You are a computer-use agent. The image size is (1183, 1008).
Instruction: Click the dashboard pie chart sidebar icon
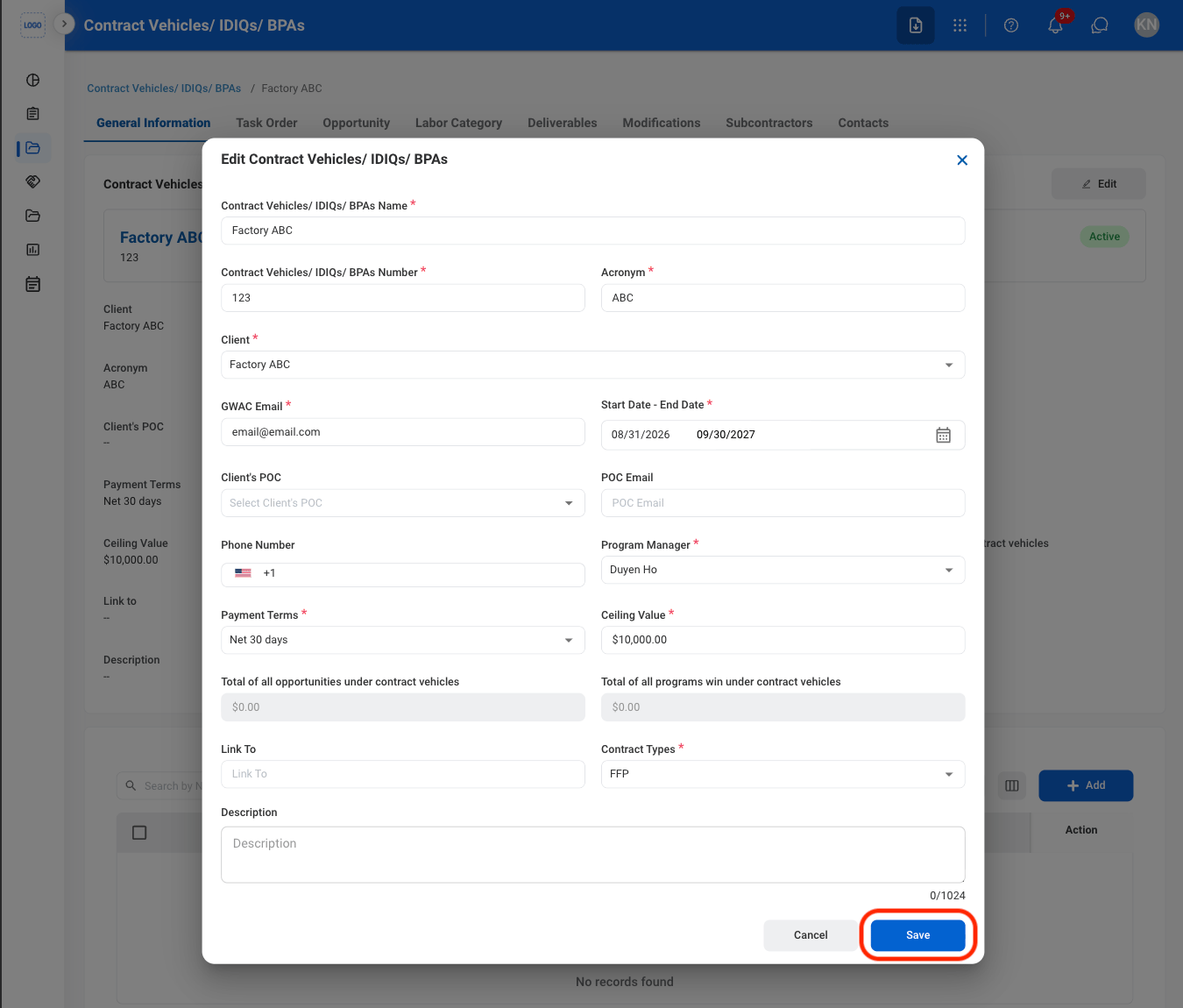click(x=33, y=80)
